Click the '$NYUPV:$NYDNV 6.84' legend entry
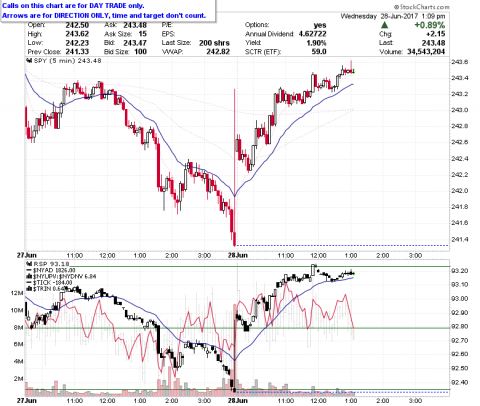This screenshot has width=480, height=406. [65, 276]
